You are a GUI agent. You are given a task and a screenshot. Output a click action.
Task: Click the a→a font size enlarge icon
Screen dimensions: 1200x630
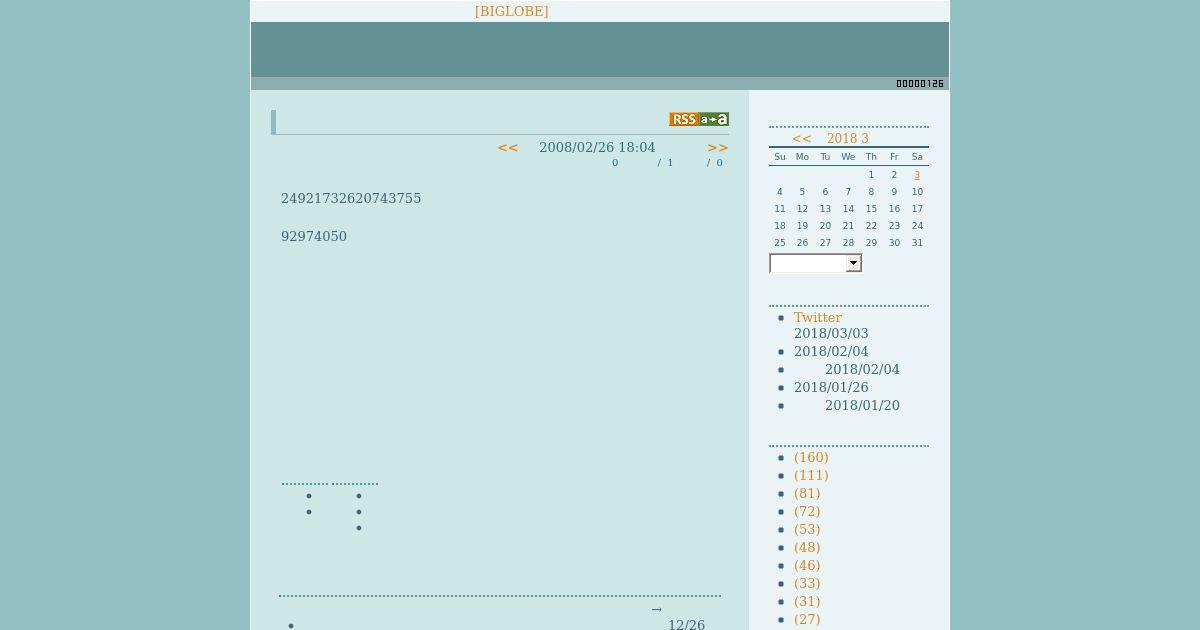point(714,119)
